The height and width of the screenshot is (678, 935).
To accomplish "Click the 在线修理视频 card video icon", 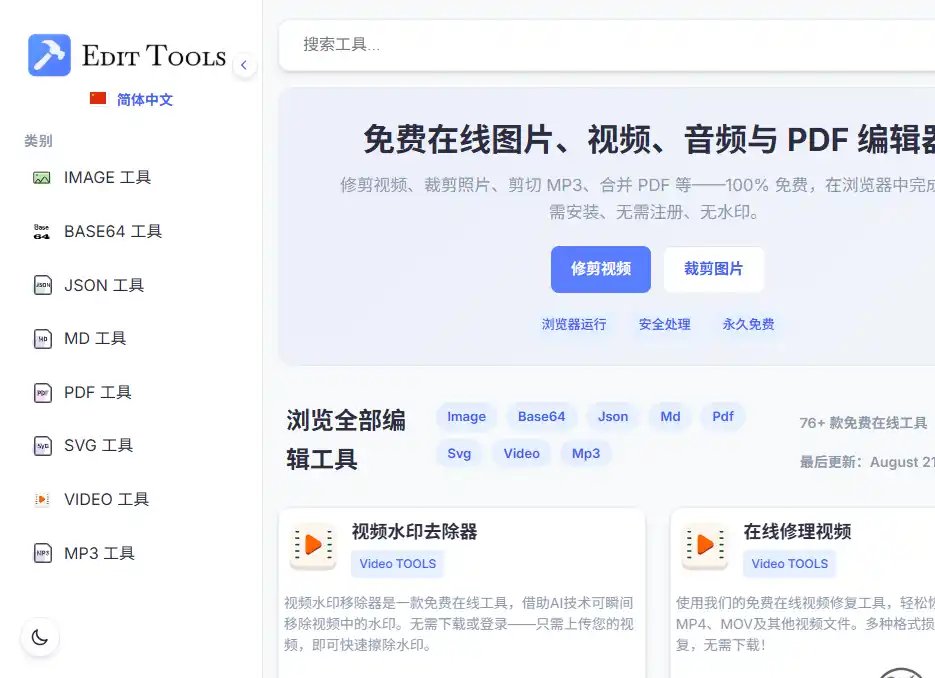I will pyautogui.click(x=705, y=545).
